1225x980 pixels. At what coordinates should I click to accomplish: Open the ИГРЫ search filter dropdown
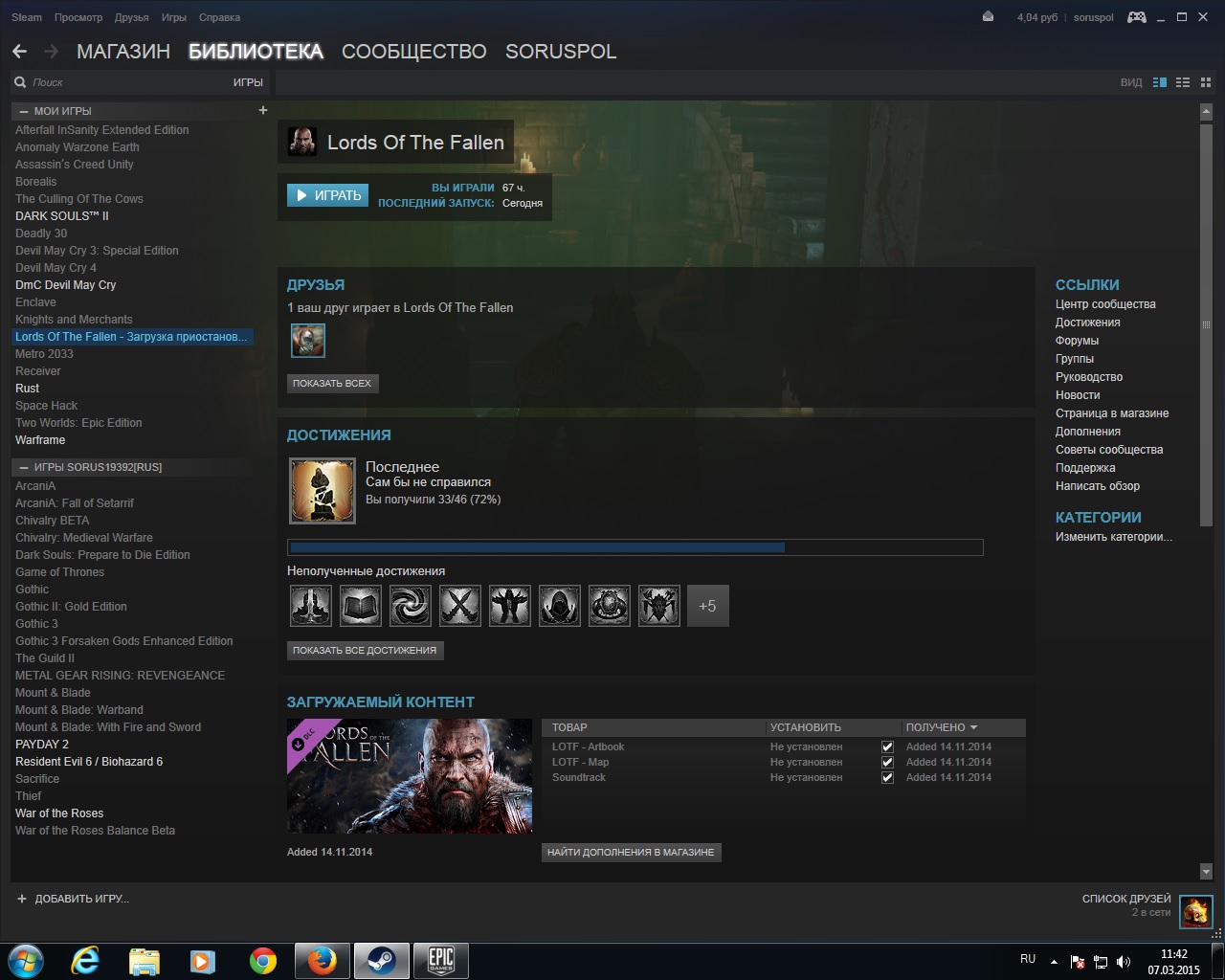pos(248,82)
